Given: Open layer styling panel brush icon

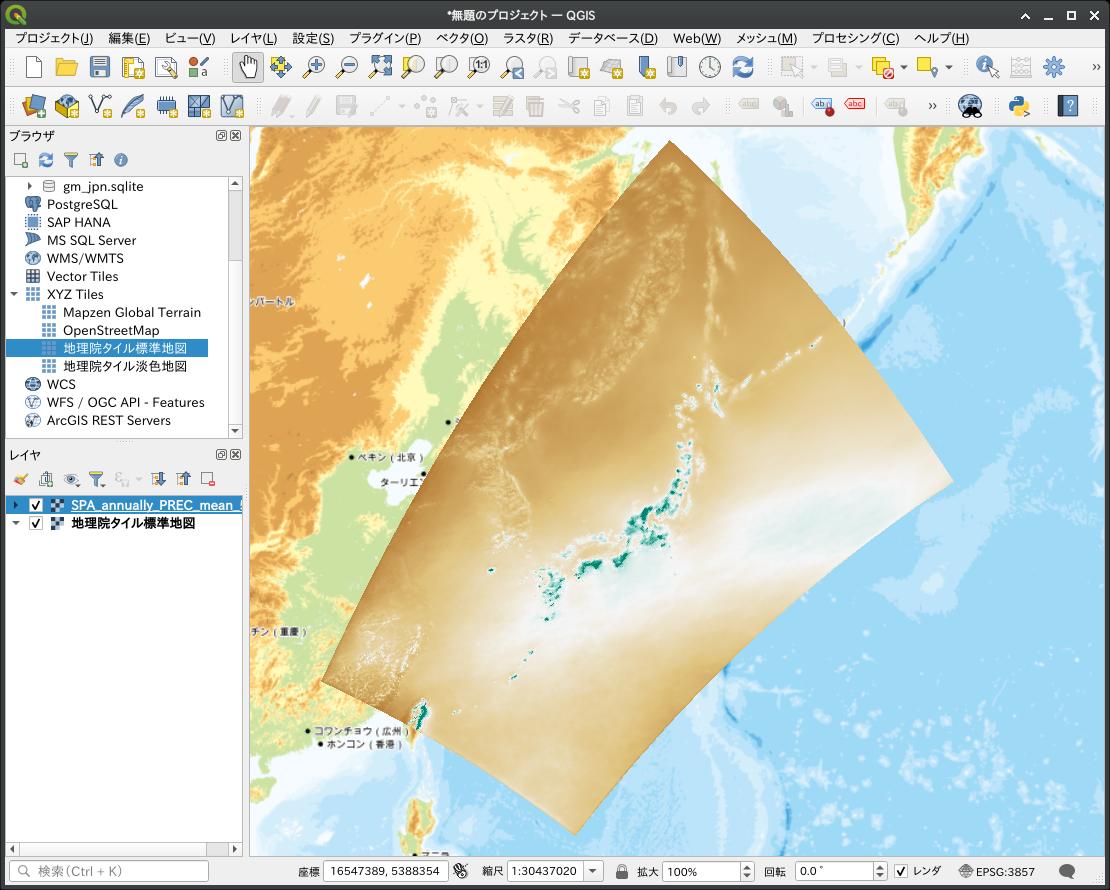Looking at the screenshot, I should (x=21, y=479).
